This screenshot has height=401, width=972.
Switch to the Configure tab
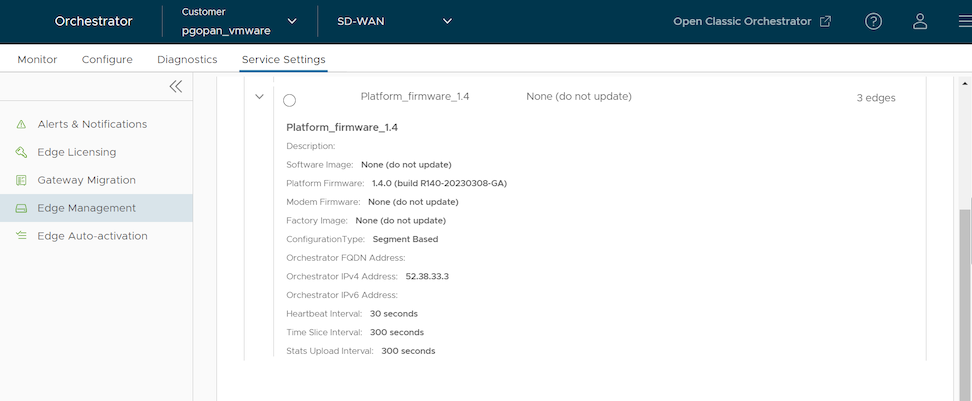107,60
